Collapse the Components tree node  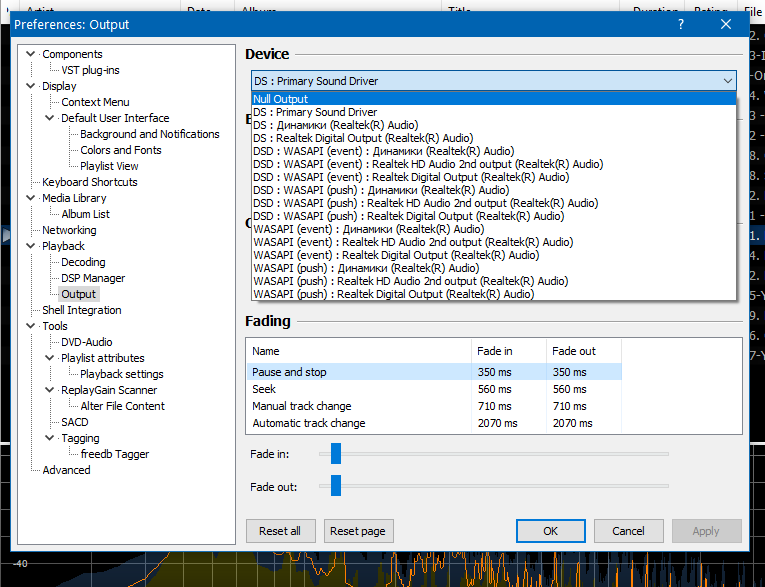click(31, 54)
